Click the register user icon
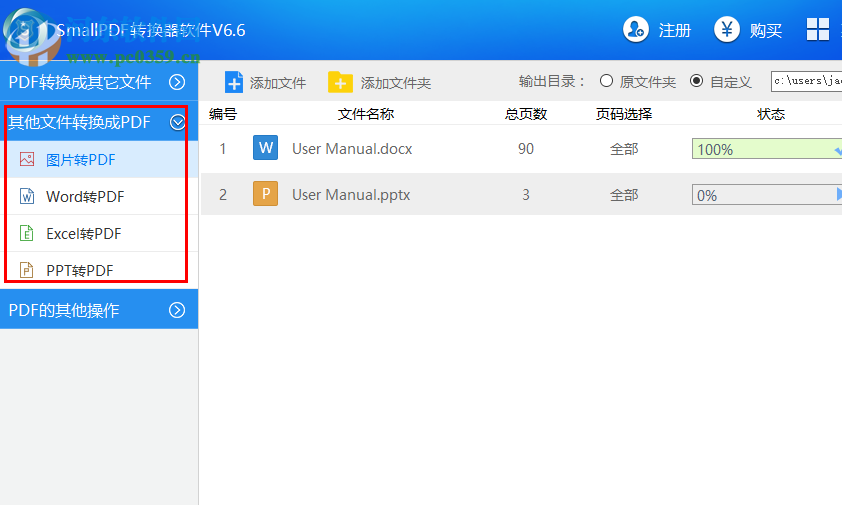The image size is (842, 505). point(636,29)
